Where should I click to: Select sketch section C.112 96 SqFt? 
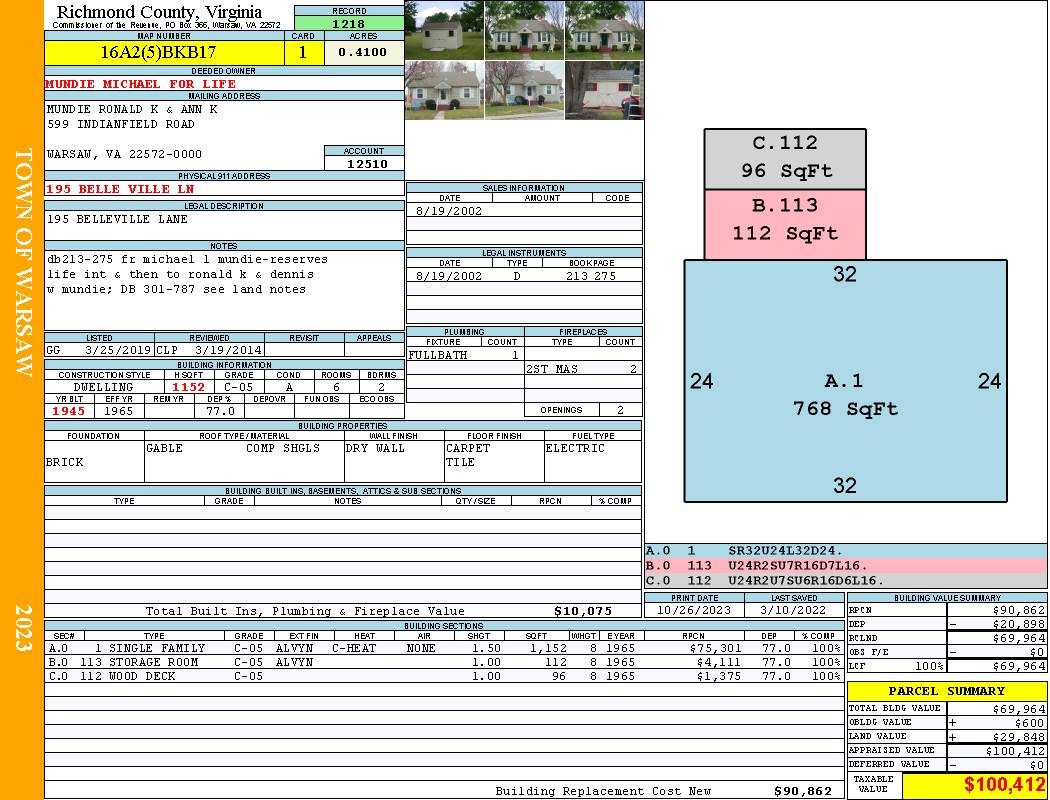pyautogui.click(x=785, y=159)
